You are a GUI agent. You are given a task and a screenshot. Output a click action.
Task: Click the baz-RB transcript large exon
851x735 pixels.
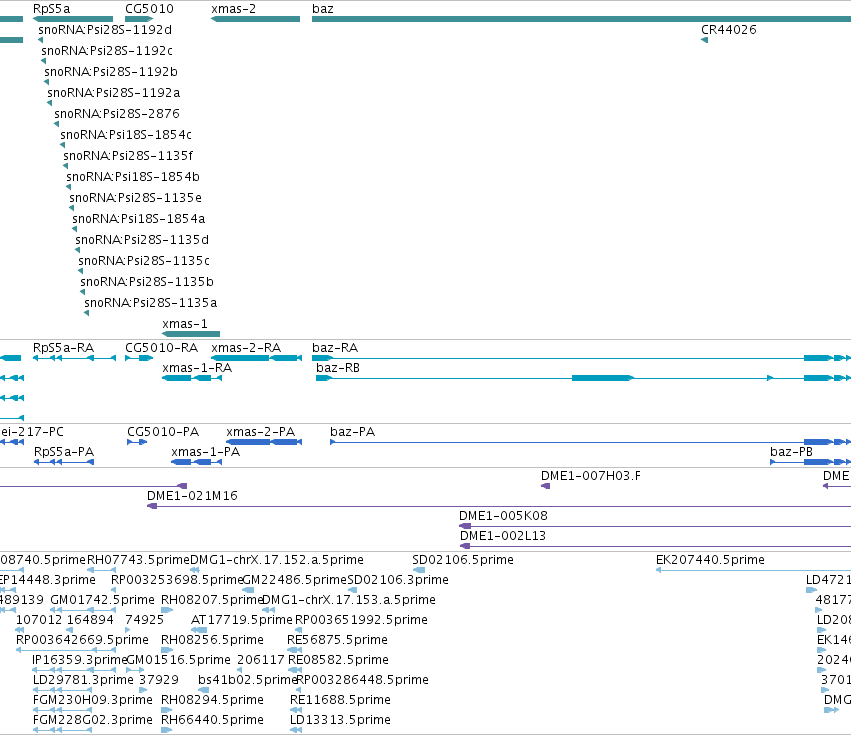[602, 378]
